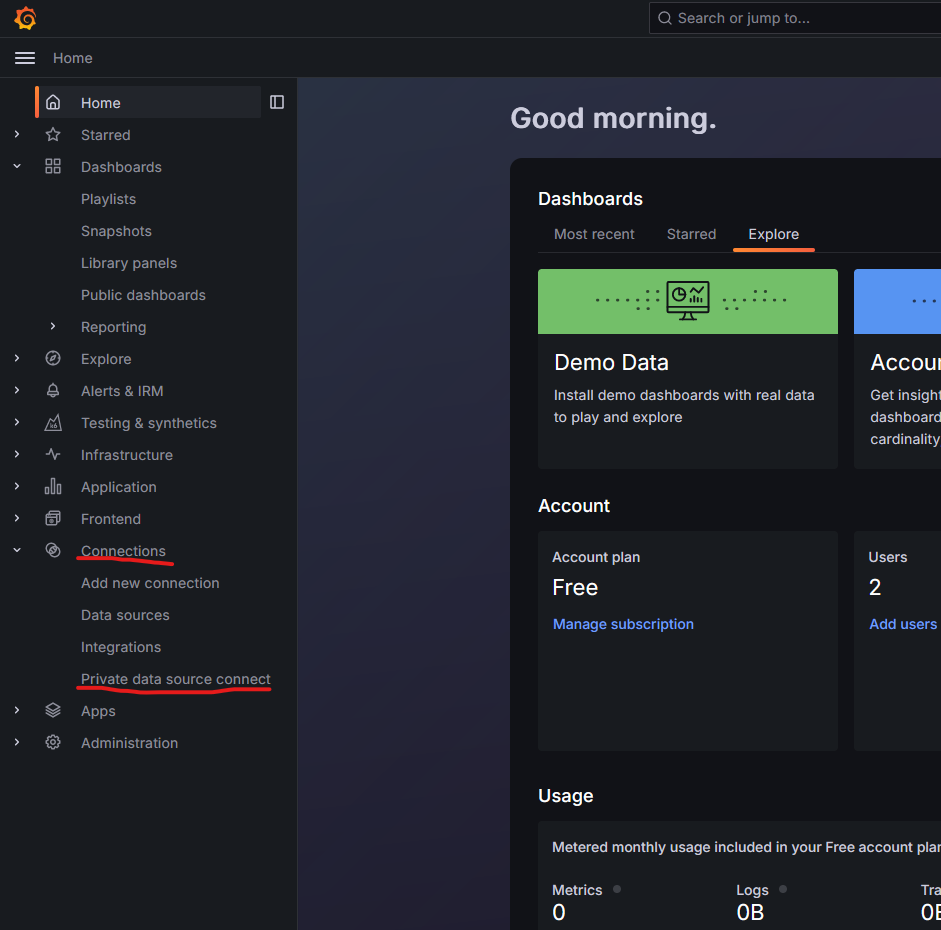Expand the Apps chevron
The width and height of the screenshot is (941, 930).
17,710
